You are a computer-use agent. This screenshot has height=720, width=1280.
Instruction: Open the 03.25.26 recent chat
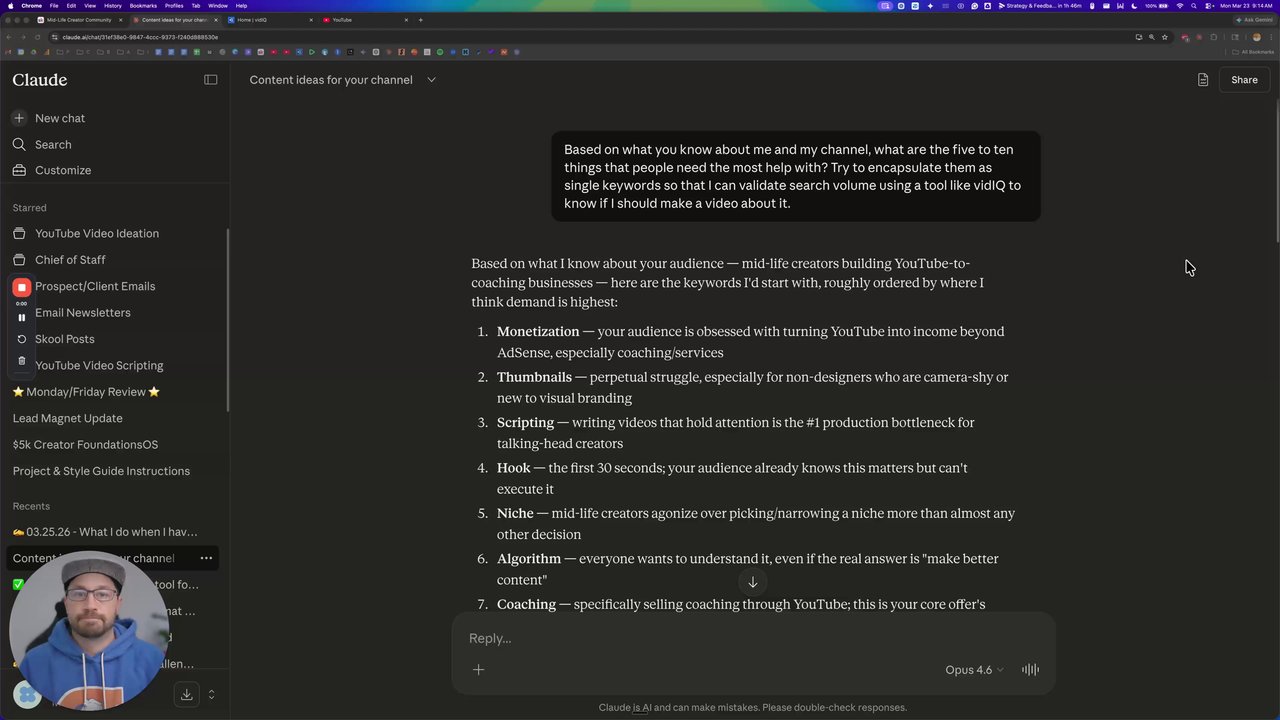point(105,532)
